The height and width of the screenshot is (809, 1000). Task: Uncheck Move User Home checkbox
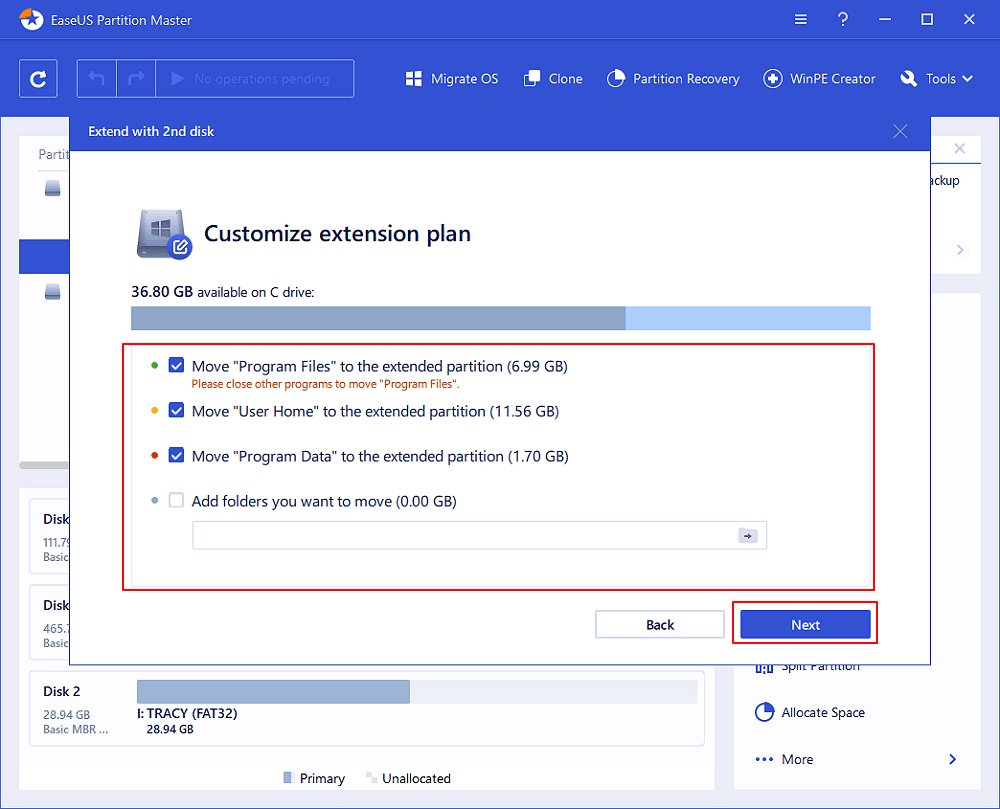point(177,411)
